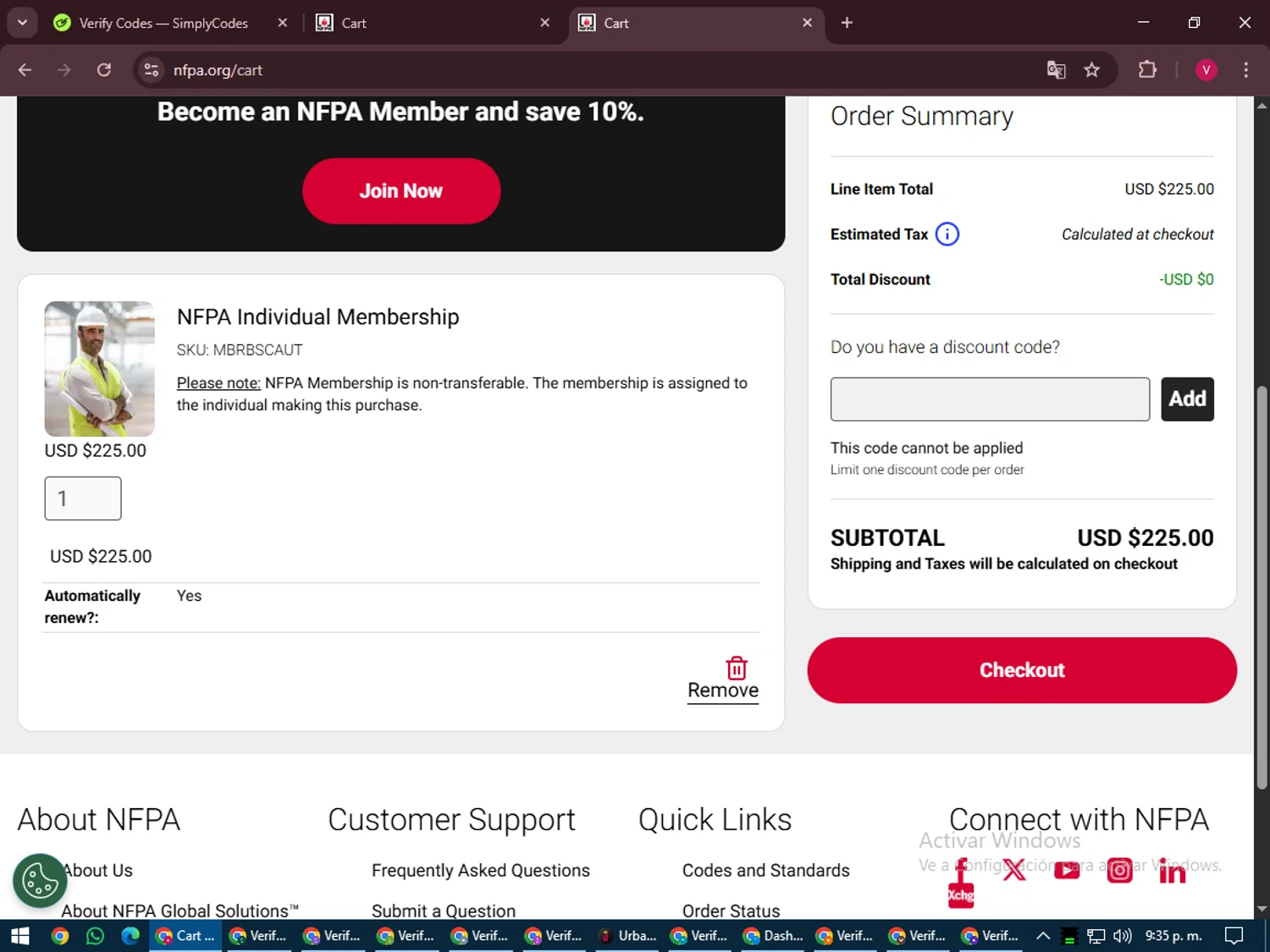Click the Remove link for membership

723,691
